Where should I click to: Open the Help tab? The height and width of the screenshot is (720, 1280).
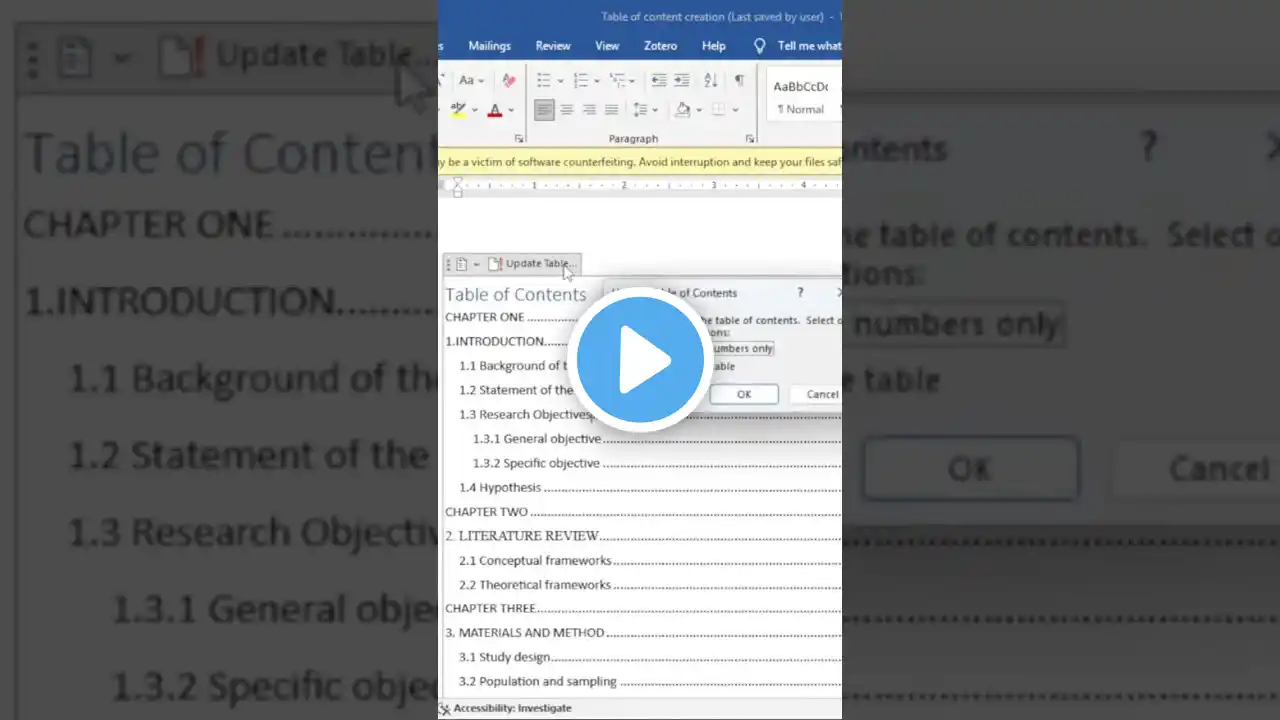713,46
